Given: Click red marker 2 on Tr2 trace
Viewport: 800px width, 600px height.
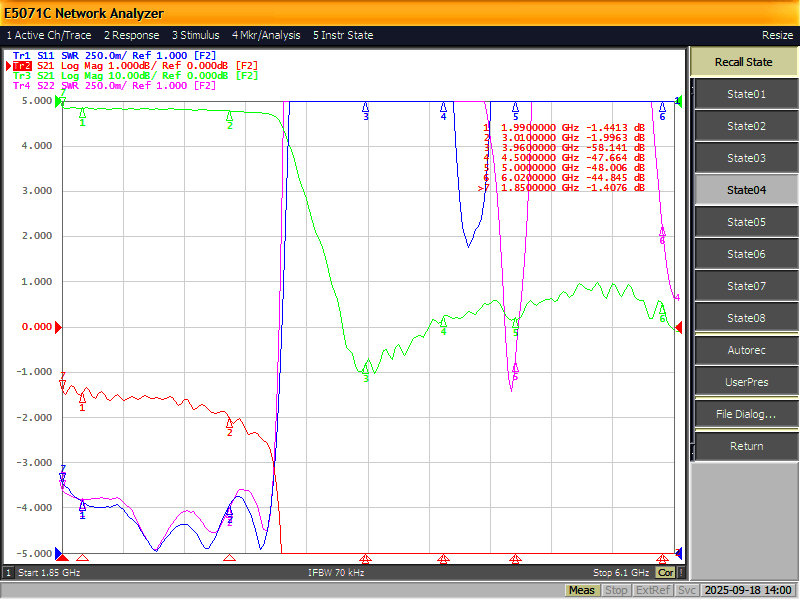Looking at the screenshot, I should [230, 426].
